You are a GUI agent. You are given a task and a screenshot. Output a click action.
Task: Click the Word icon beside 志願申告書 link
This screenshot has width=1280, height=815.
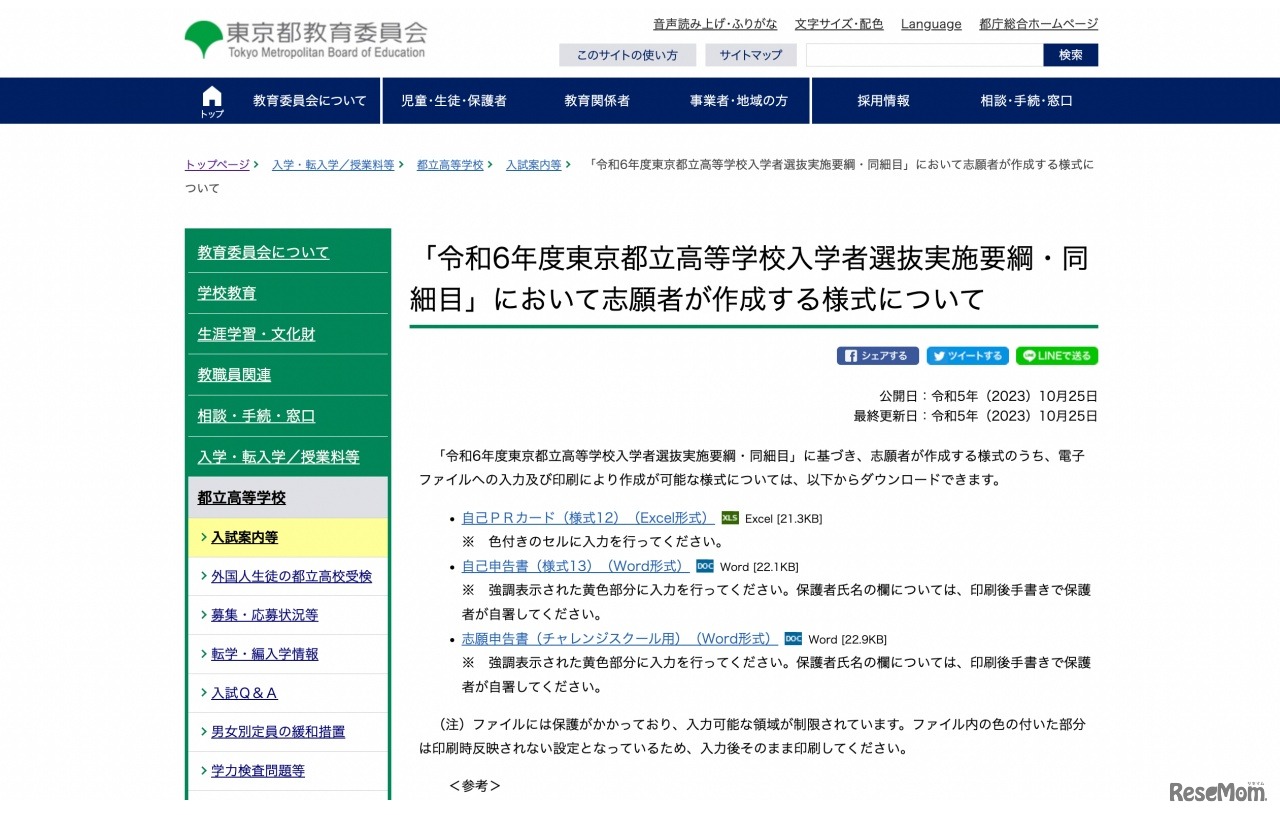pyautogui.click(x=793, y=639)
